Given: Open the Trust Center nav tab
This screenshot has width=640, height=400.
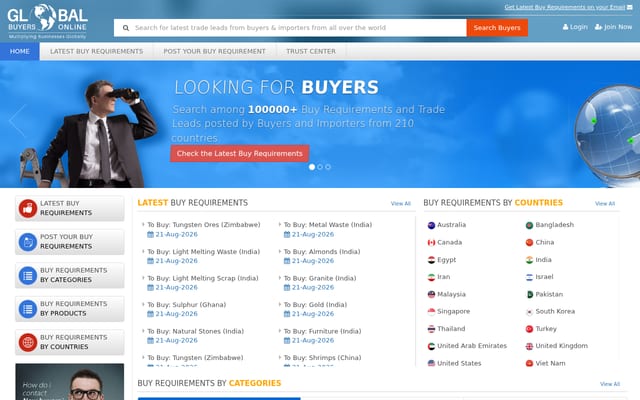Looking at the screenshot, I should pyautogui.click(x=311, y=51).
